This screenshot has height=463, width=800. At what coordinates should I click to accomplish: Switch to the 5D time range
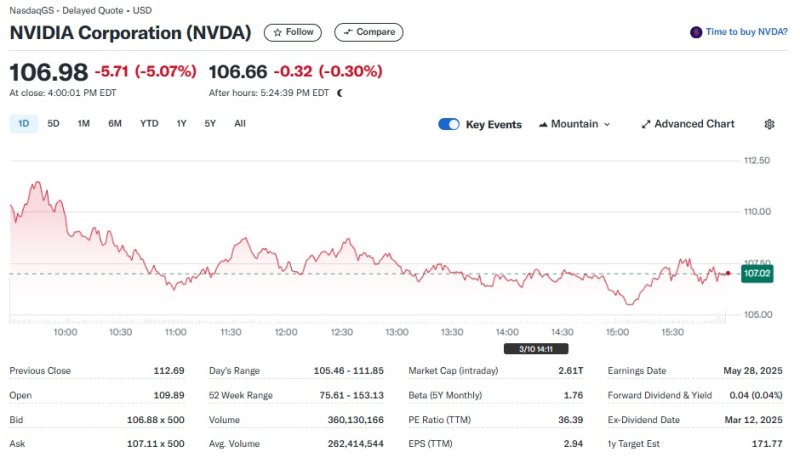tap(54, 124)
